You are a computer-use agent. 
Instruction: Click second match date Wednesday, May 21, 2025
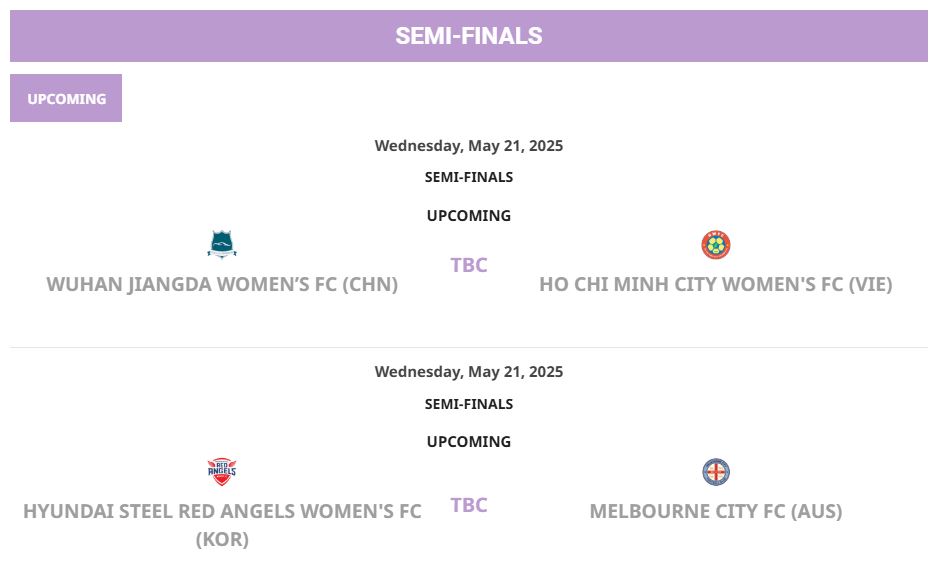tap(469, 372)
